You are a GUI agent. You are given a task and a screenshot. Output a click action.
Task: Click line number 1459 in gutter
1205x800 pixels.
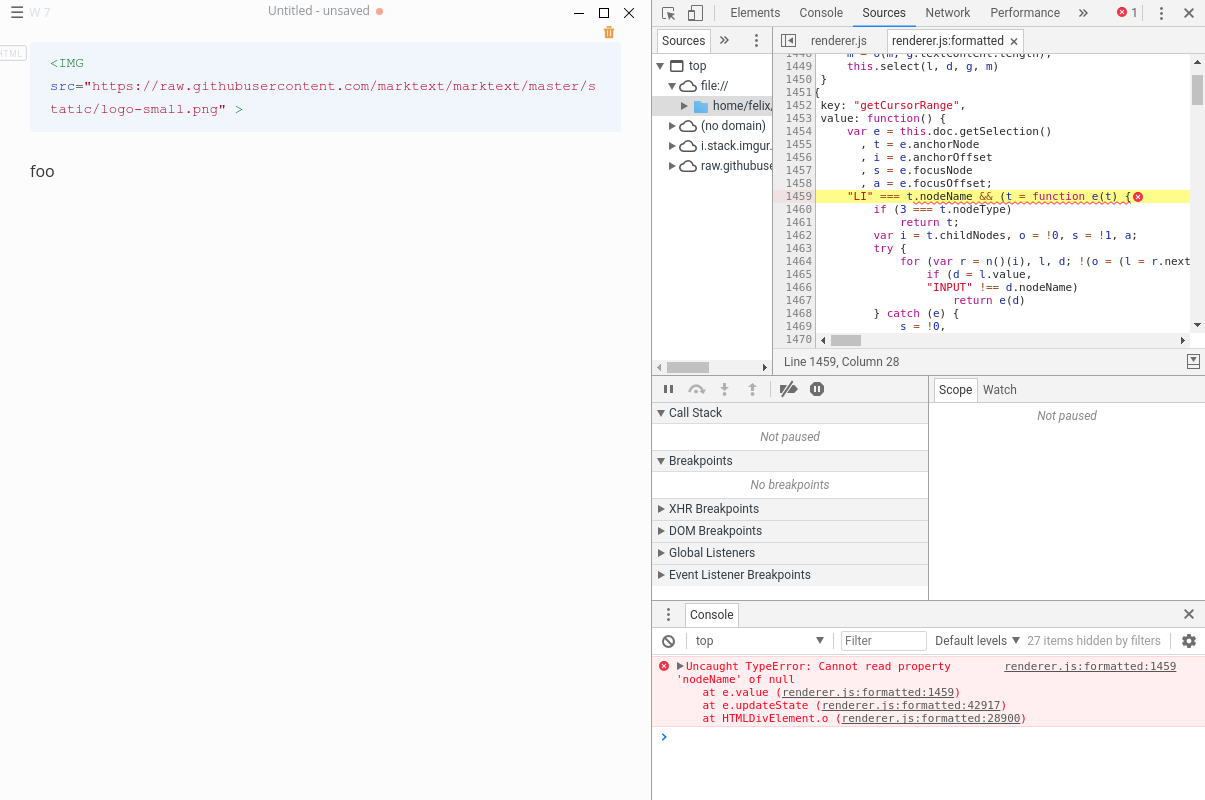[x=797, y=197]
